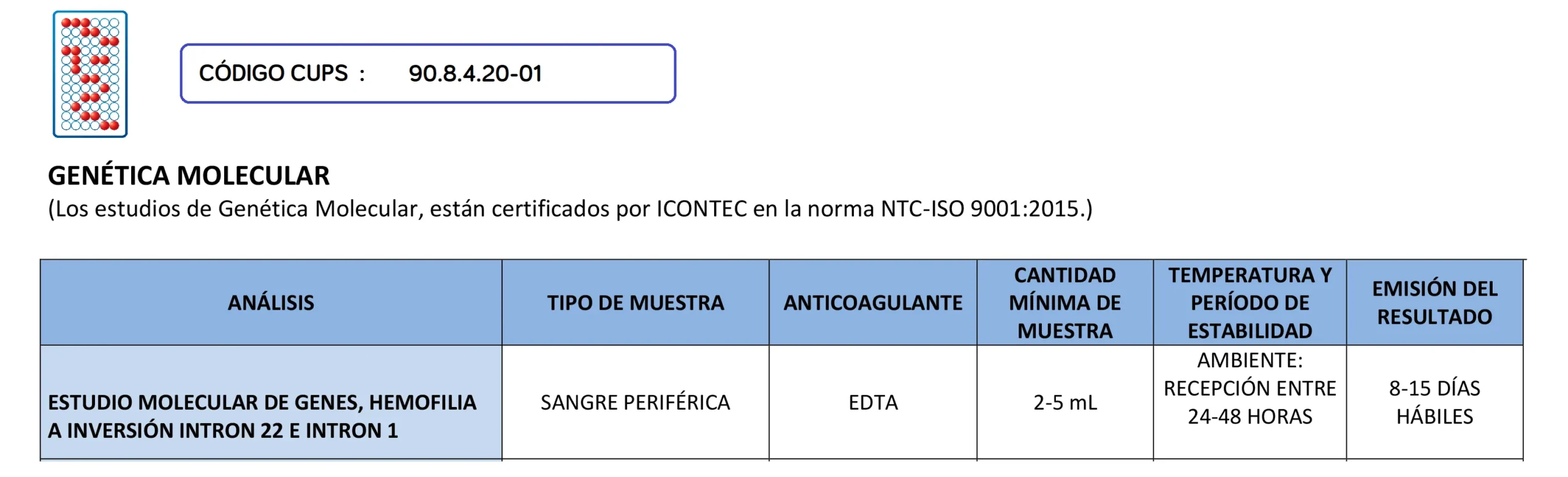Click the ANTICOAGULANTE column header
The image size is (1568, 477).
(x=873, y=303)
